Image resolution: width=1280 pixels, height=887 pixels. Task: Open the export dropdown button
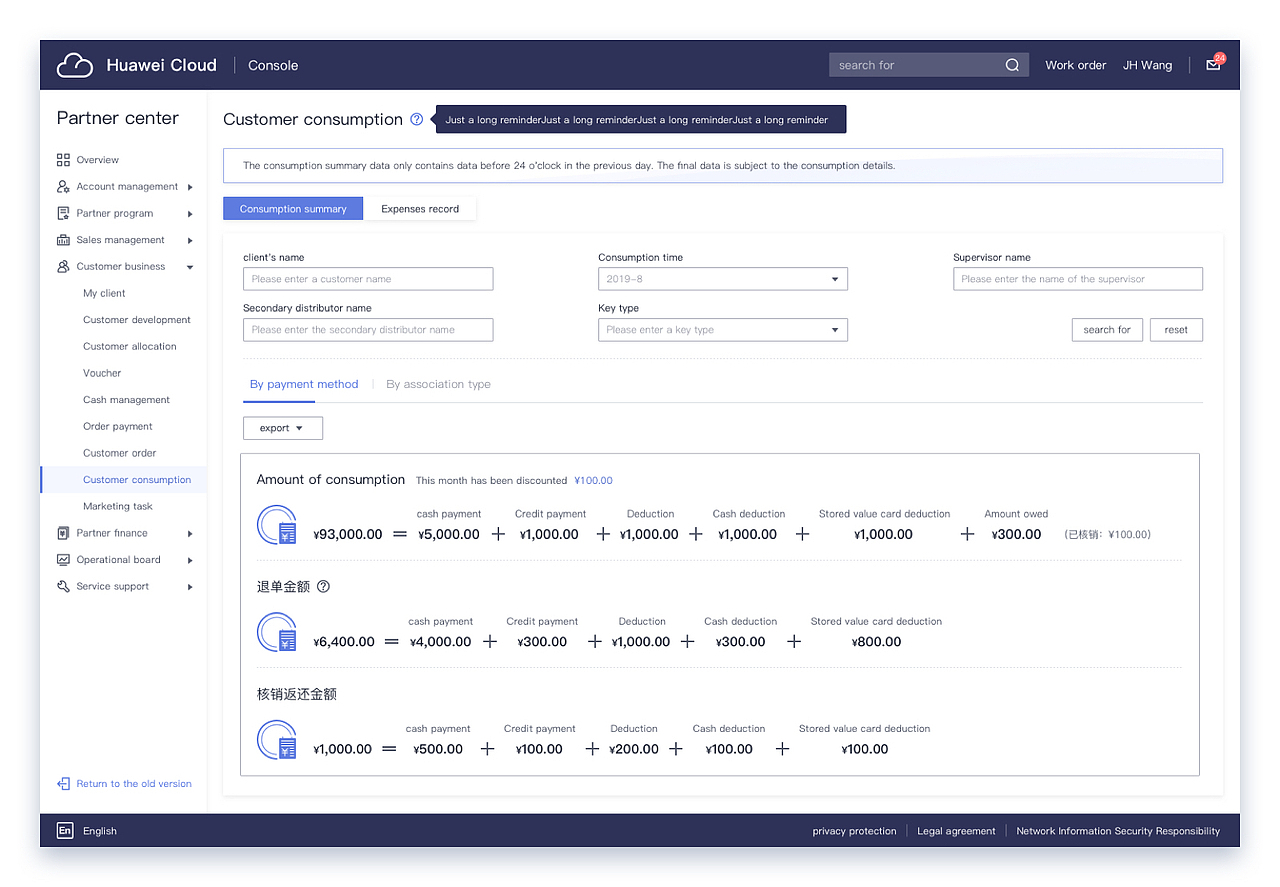click(x=283, y=428)
